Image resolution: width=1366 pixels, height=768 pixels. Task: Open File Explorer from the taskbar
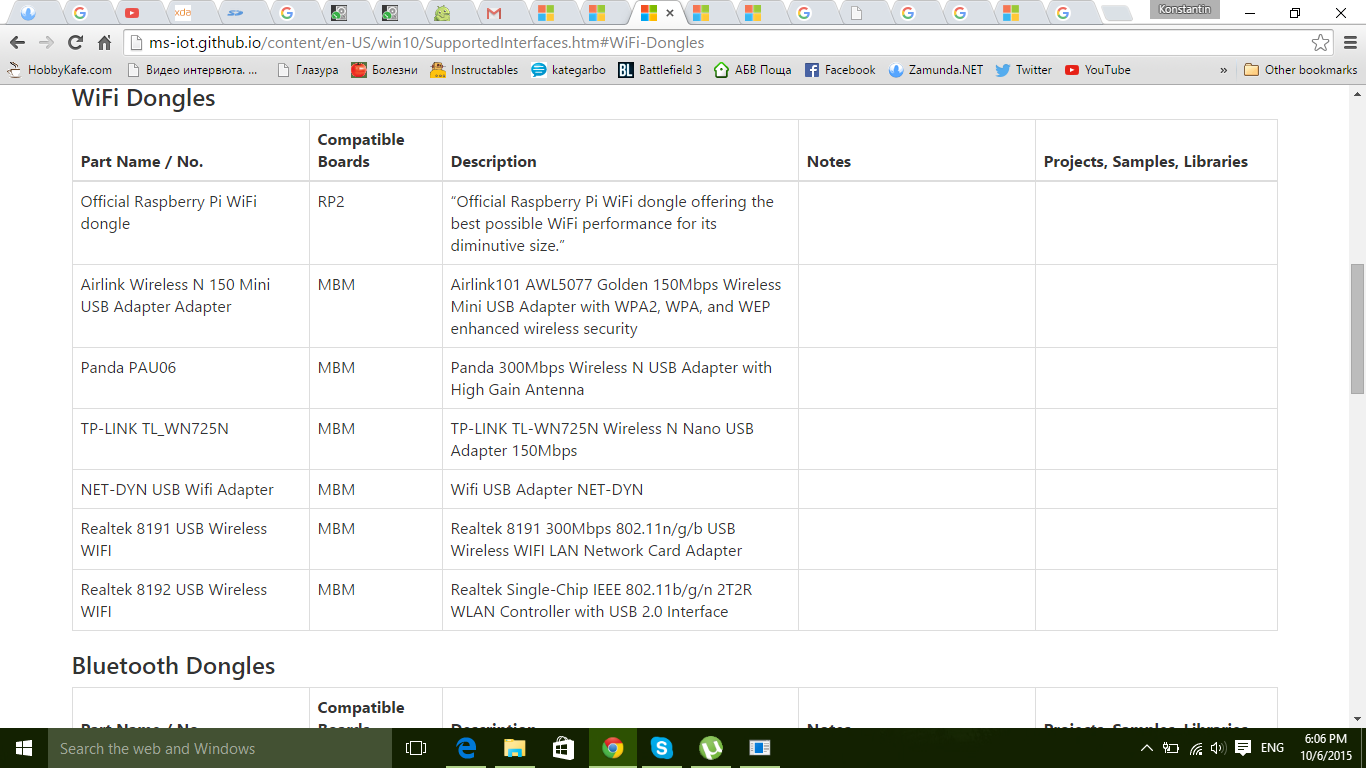[514, 748]
